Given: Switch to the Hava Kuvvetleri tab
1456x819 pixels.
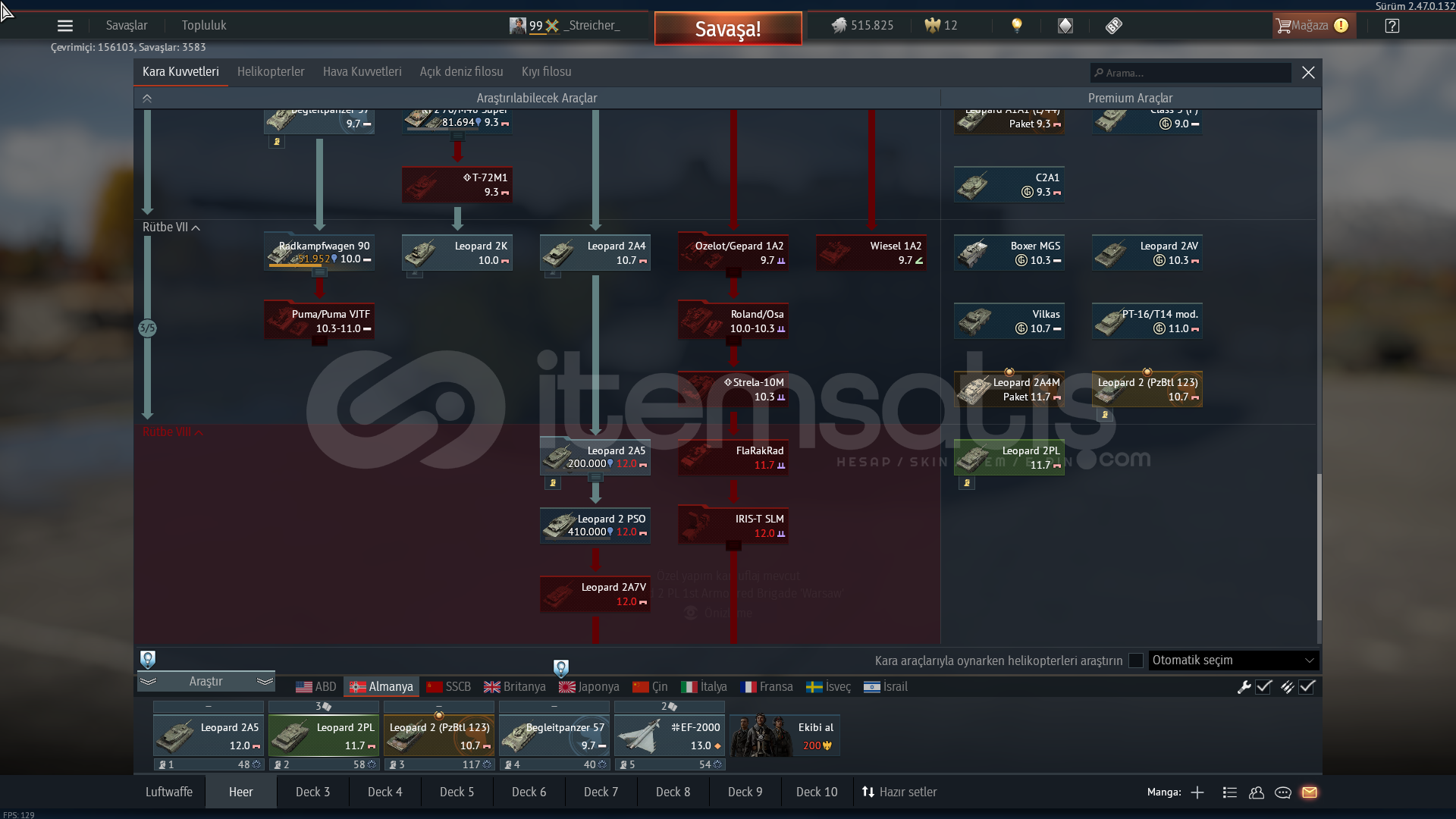Looking at the screenshot, I should tap(362, 72).
